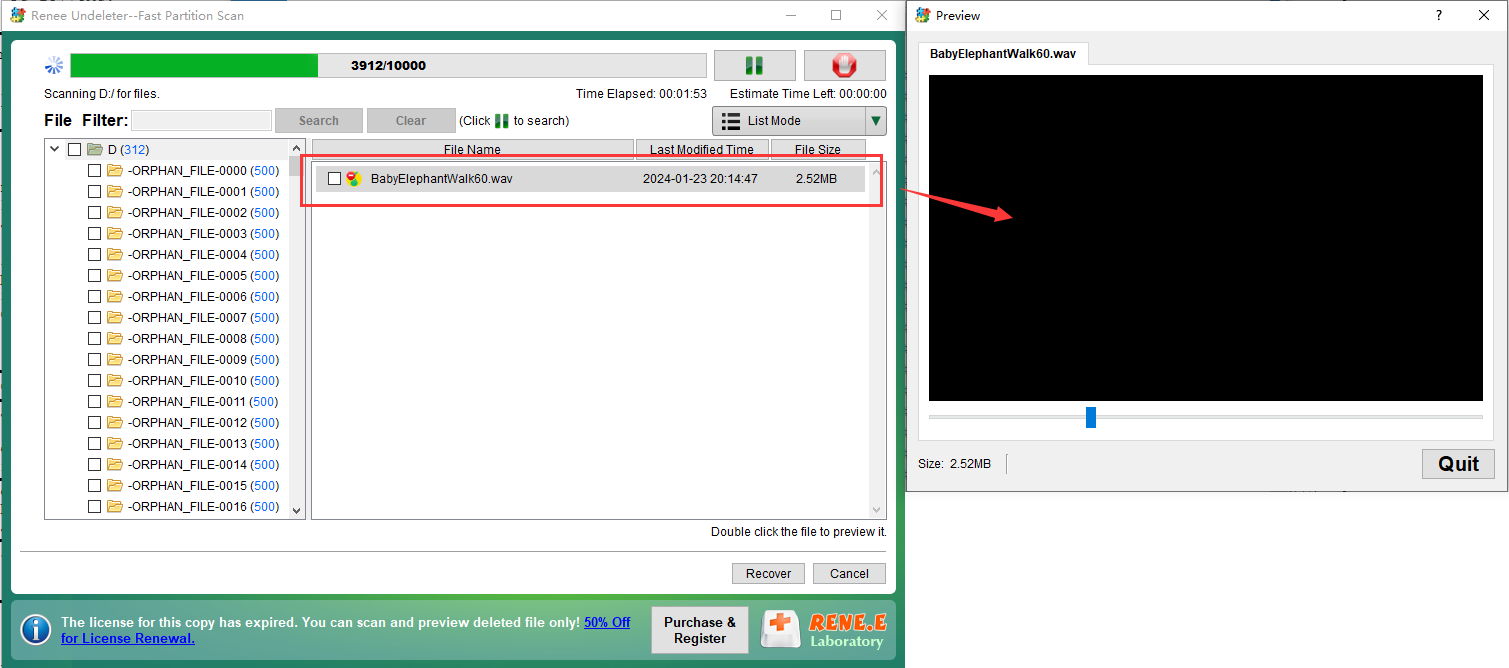Click the tree scrollbar down arrow
The height and width of the screenshot is (668, 1509).
click(296, 510)
